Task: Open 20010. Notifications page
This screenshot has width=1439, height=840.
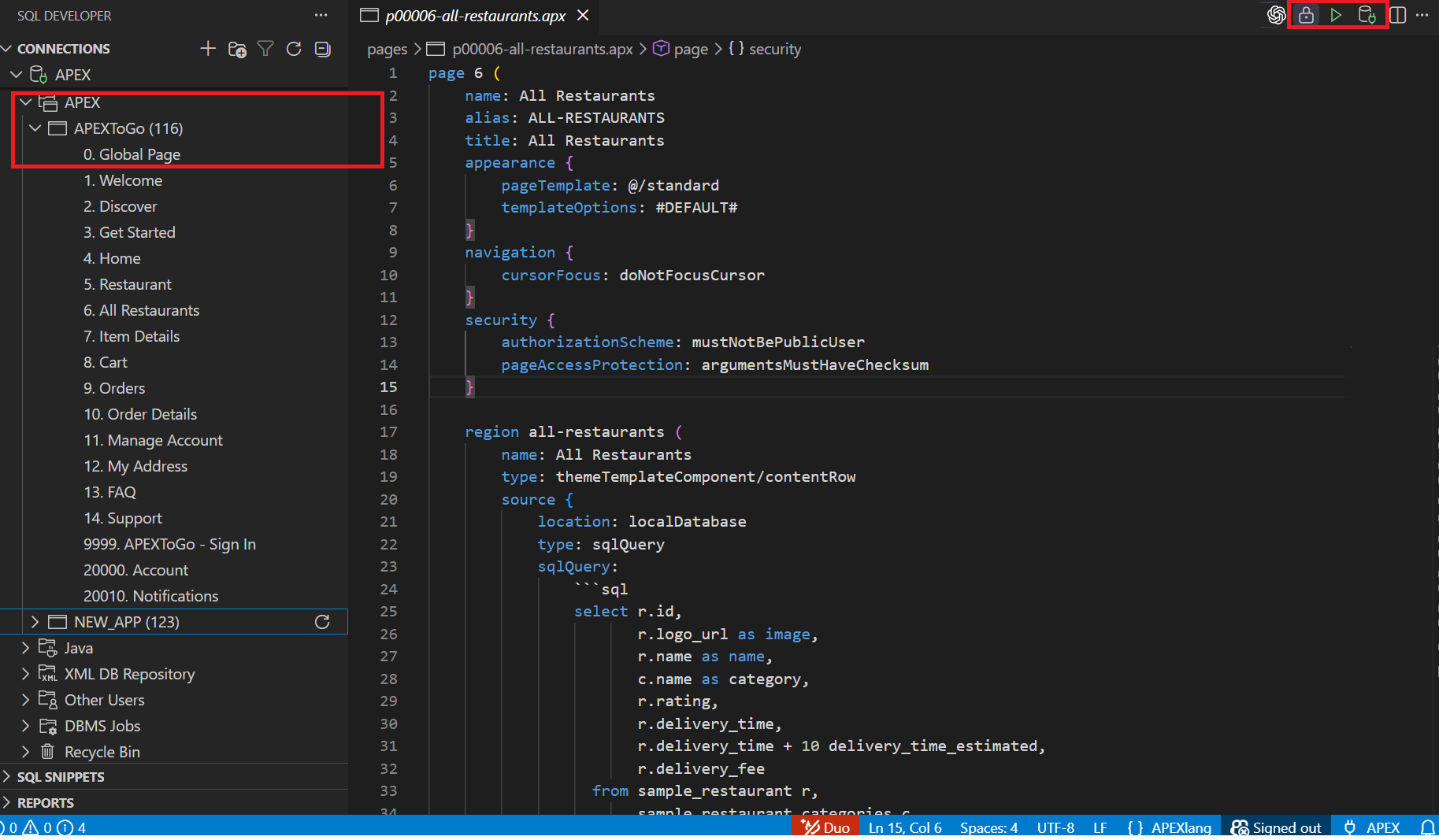Action: tap(150, 596)
